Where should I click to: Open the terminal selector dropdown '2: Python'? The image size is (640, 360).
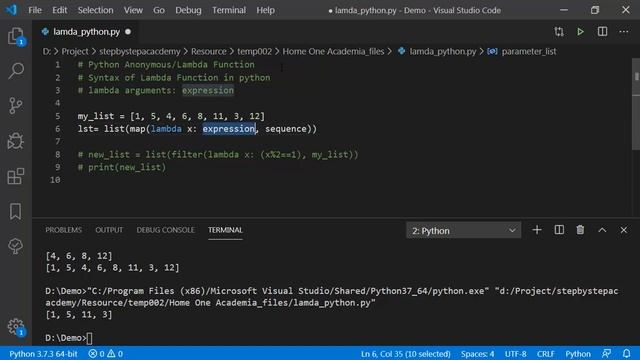(x=463, y=231)
